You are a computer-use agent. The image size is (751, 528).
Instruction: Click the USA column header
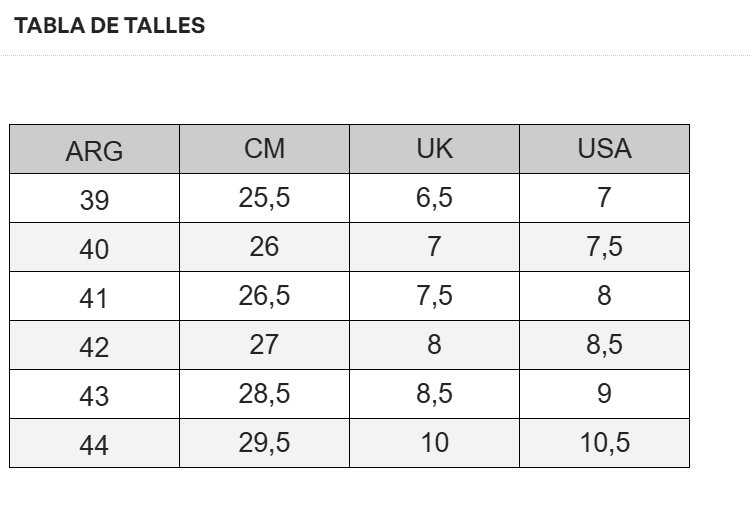click(604, 149)
